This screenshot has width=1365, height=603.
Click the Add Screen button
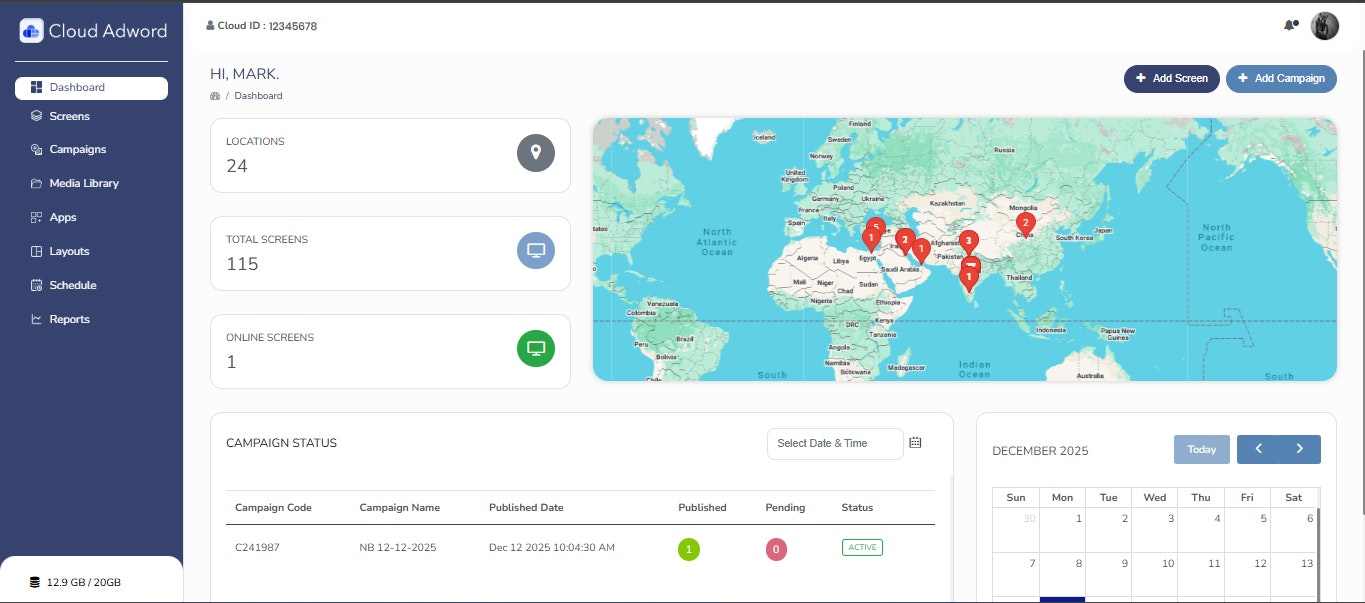(1171, 78)
